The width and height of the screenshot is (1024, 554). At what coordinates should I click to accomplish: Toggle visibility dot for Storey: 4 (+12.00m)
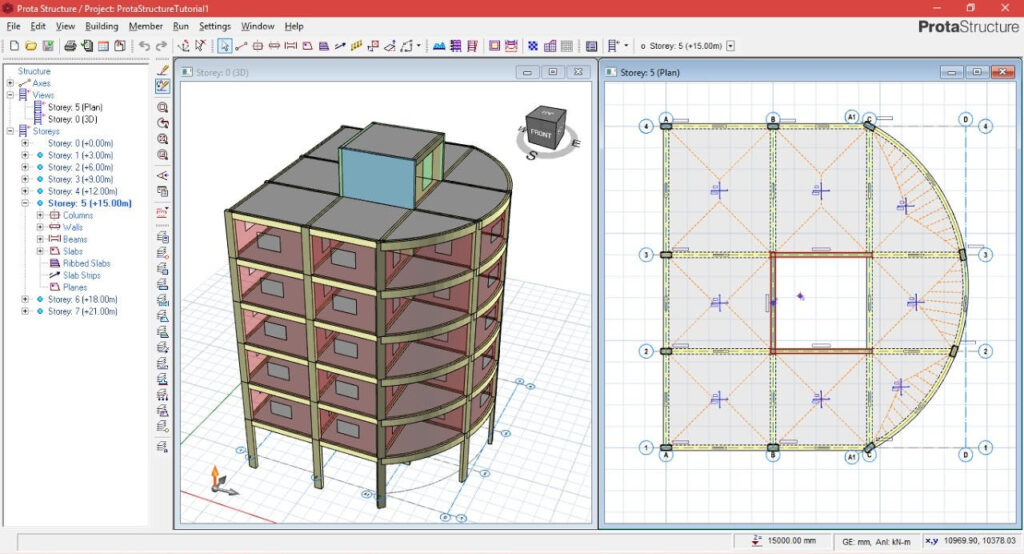40,191
